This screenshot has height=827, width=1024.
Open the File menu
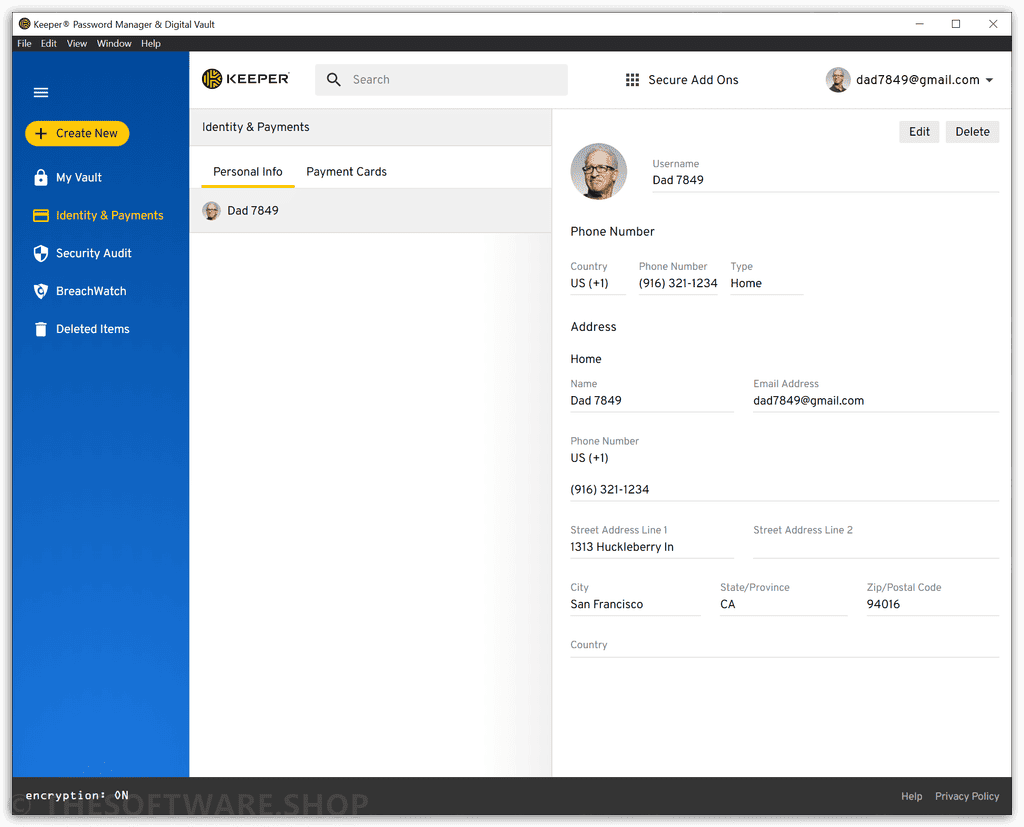coord(24,43)
